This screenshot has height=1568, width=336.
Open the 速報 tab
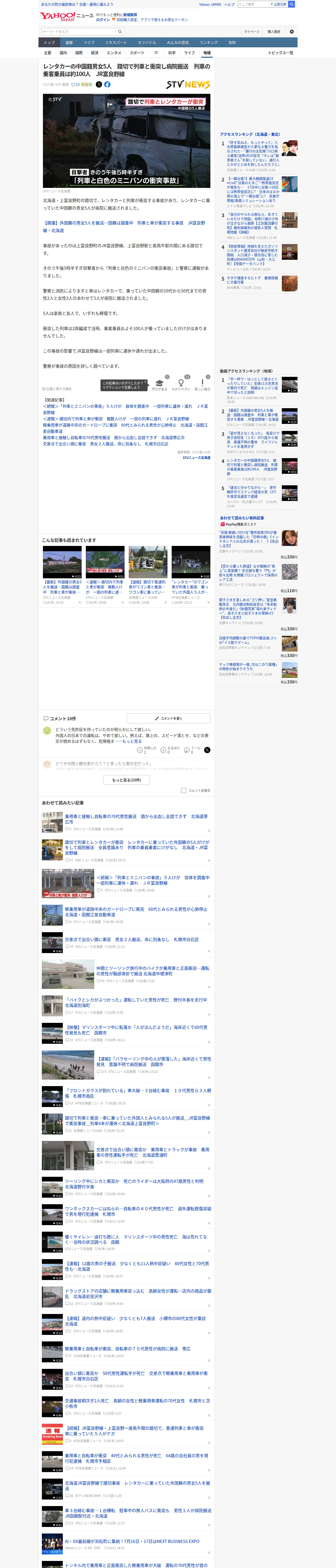coord(69,43)
